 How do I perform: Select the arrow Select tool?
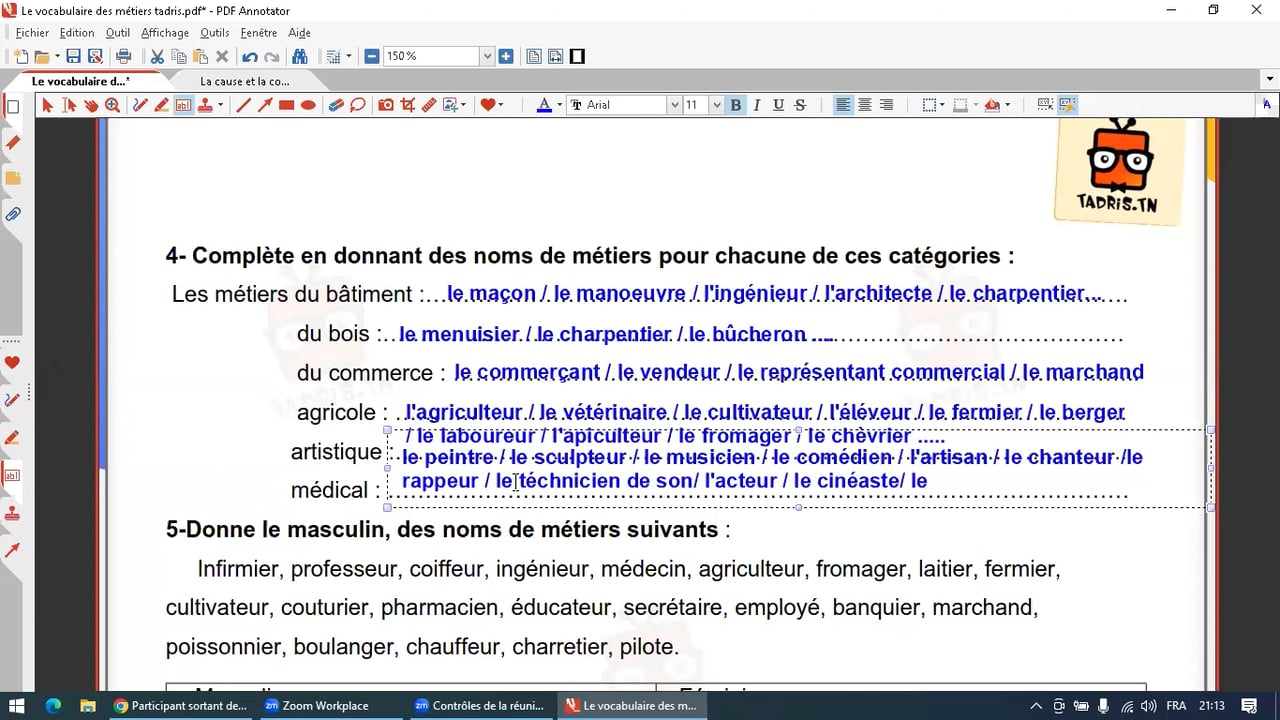[47, 105]
